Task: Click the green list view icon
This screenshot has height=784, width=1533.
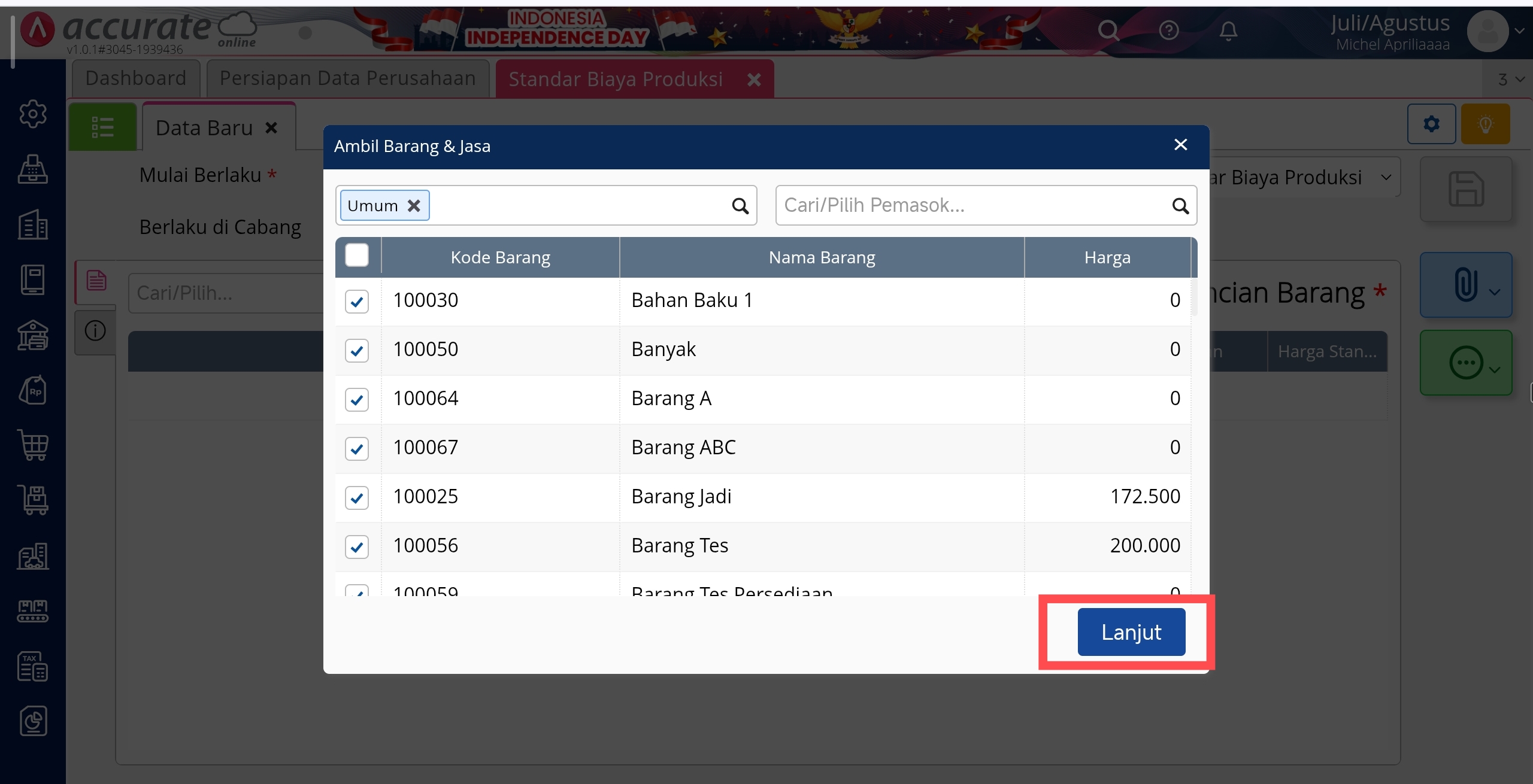Action: point(102,127)
